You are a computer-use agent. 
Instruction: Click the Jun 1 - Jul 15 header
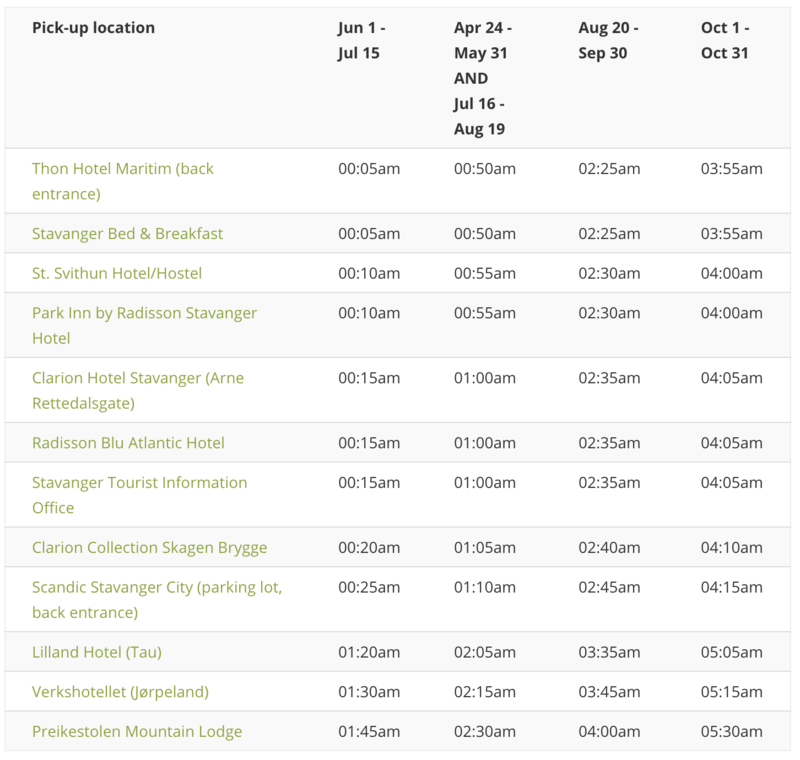(x=361, y=41)
